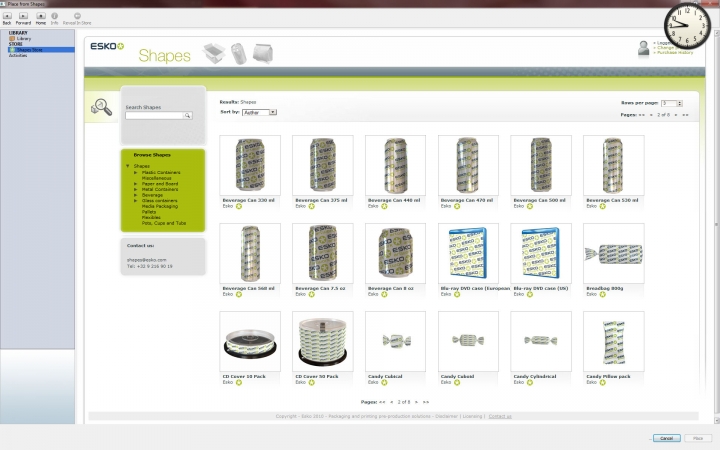Select the Blu-ray DVD case (US) thumbnail
Viewport: 720px width, 450px height.
pyautogui.click(x=541, y=254)
